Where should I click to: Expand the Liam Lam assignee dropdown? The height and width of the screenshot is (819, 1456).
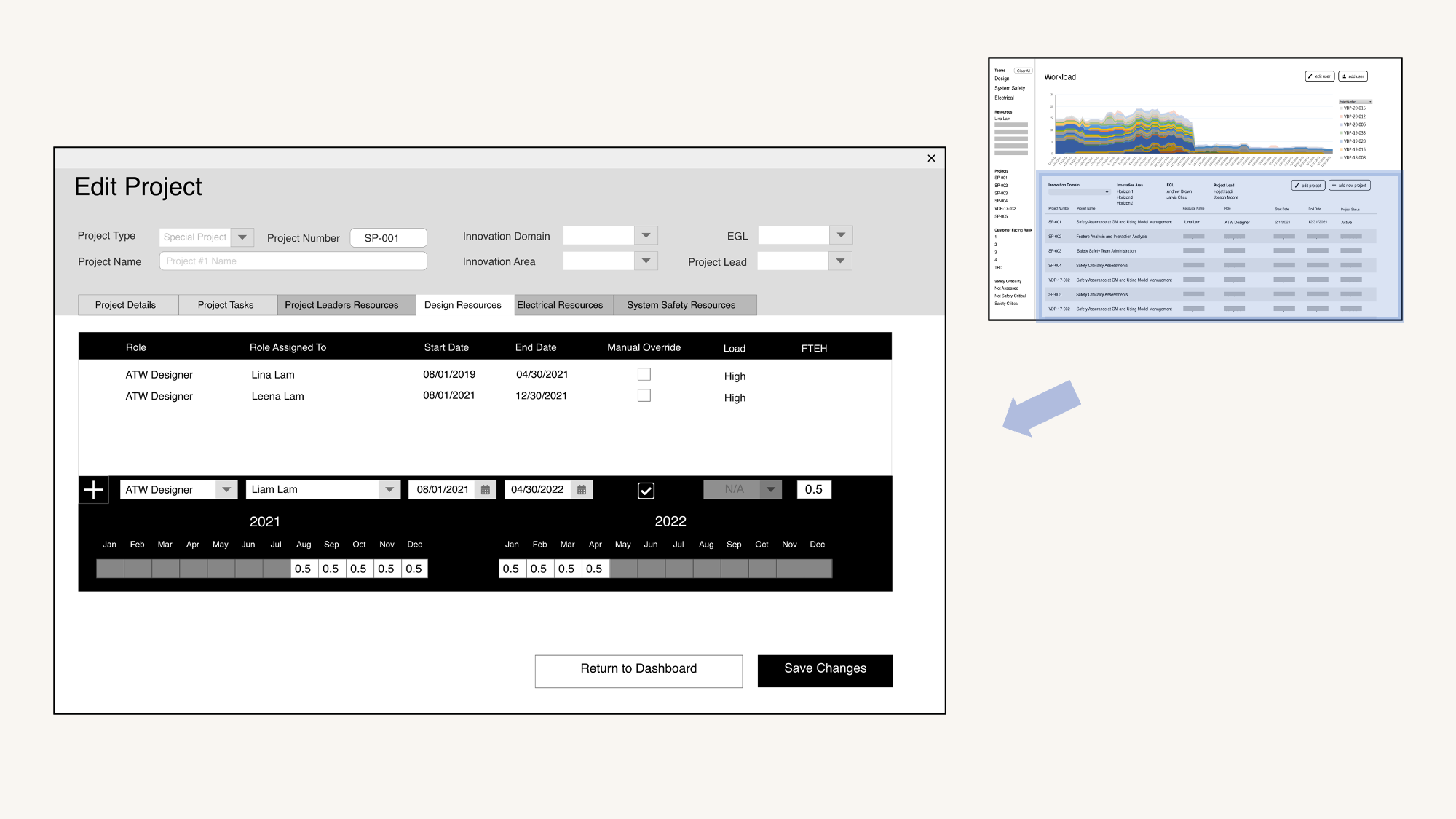[389, 490]
